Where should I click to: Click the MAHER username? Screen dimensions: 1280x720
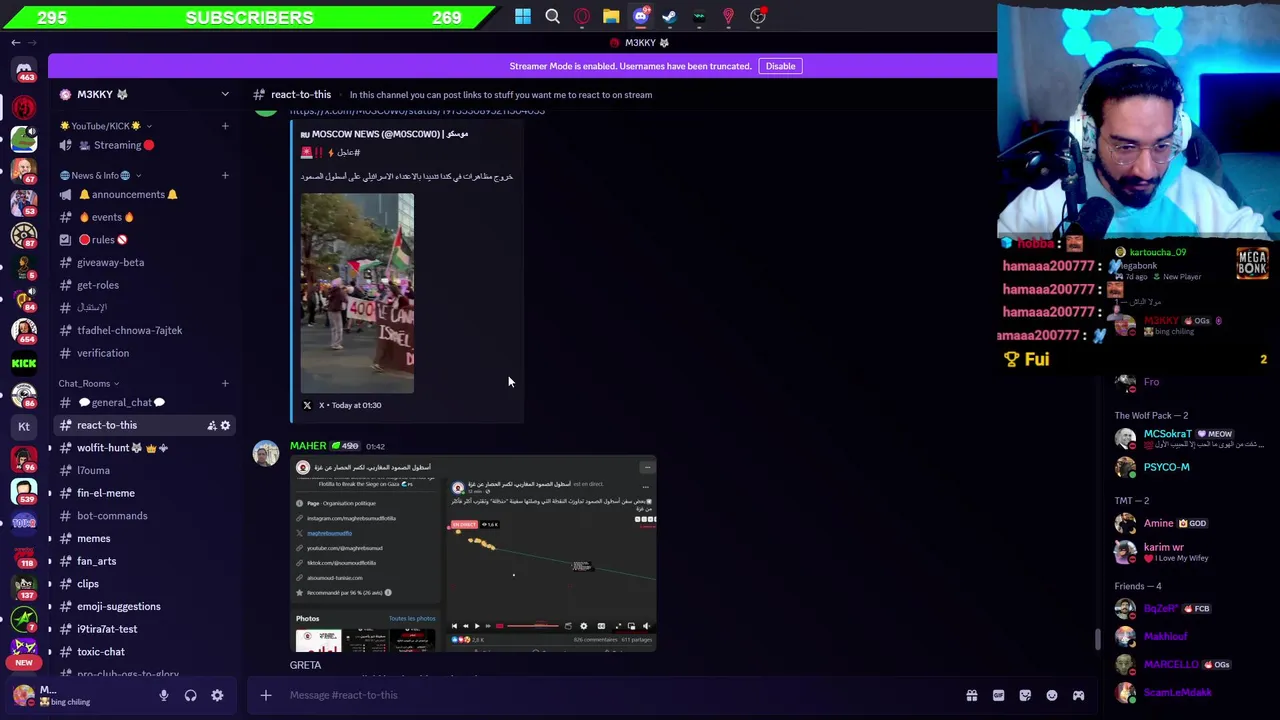click(308, 446)
